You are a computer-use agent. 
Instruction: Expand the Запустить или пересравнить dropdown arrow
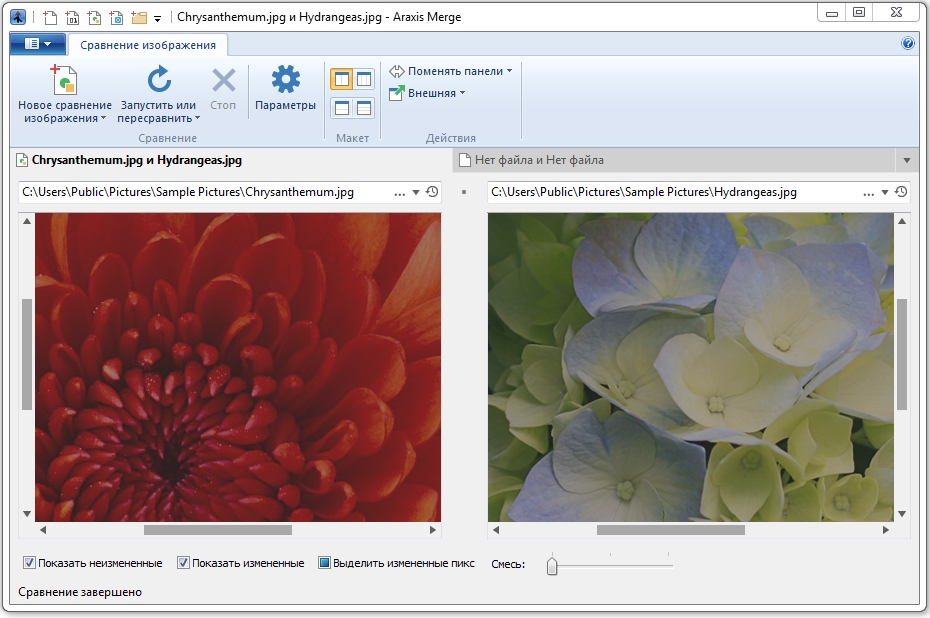pyautogui.click(x=198, y=118)
